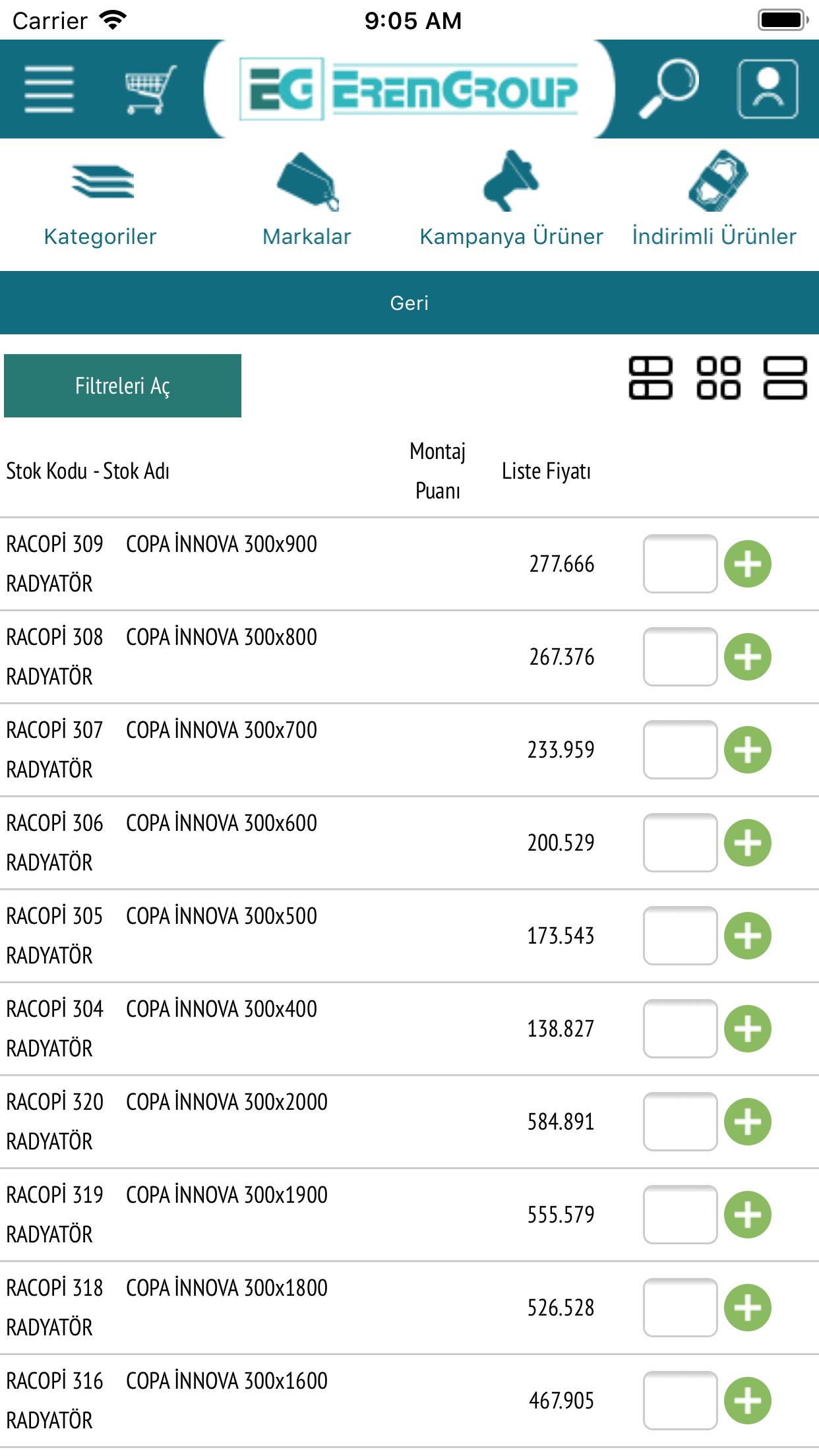Focus quantity field for RACOPİ 308
This screenshot has height=1456, width=819.
pos(680,657)
